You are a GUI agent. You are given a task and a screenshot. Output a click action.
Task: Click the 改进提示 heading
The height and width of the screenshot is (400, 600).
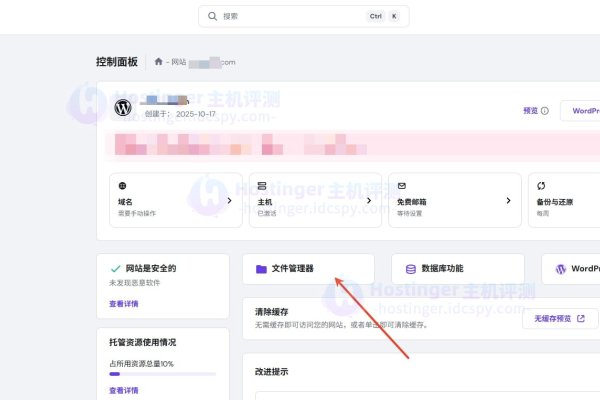pyautogui.click(x=272, y=372)
